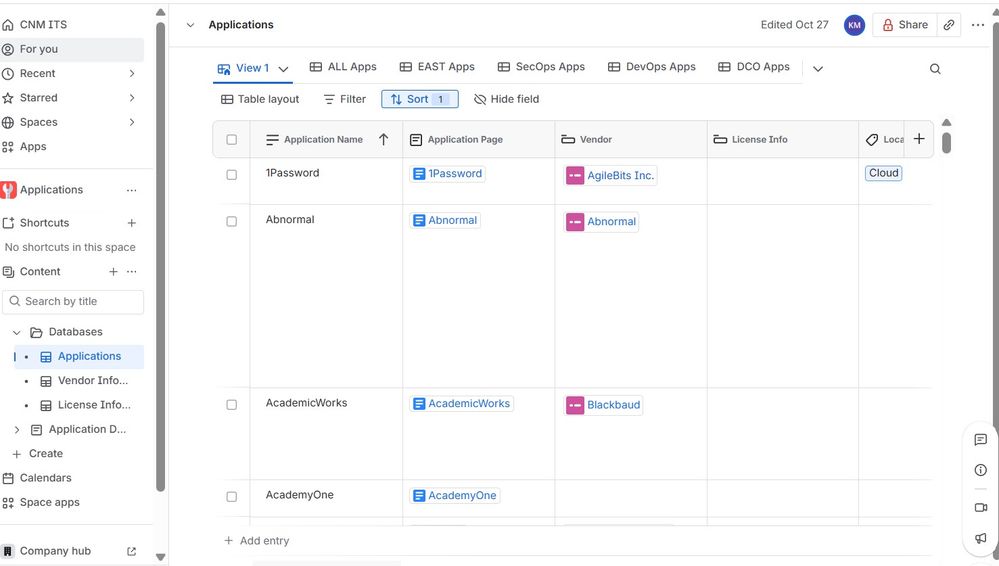
Task: Show more views dropdown chevron
Action: pos(818,69)
